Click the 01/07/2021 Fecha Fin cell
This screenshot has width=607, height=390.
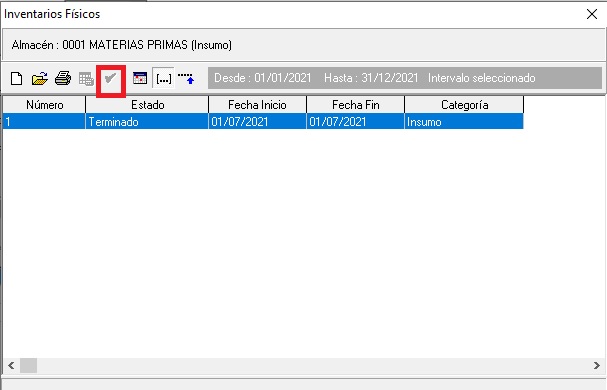point(355,122)
